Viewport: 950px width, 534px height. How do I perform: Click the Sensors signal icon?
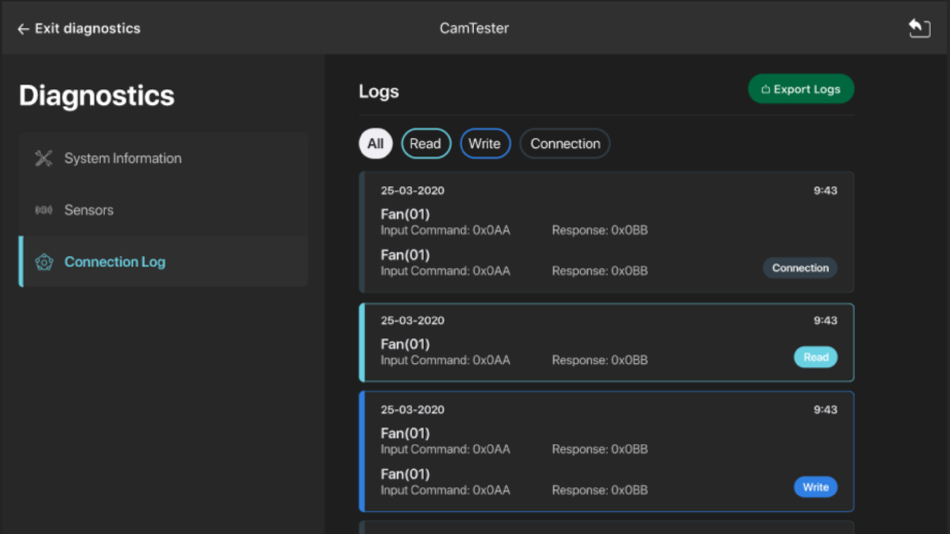[x=44, y=210]
